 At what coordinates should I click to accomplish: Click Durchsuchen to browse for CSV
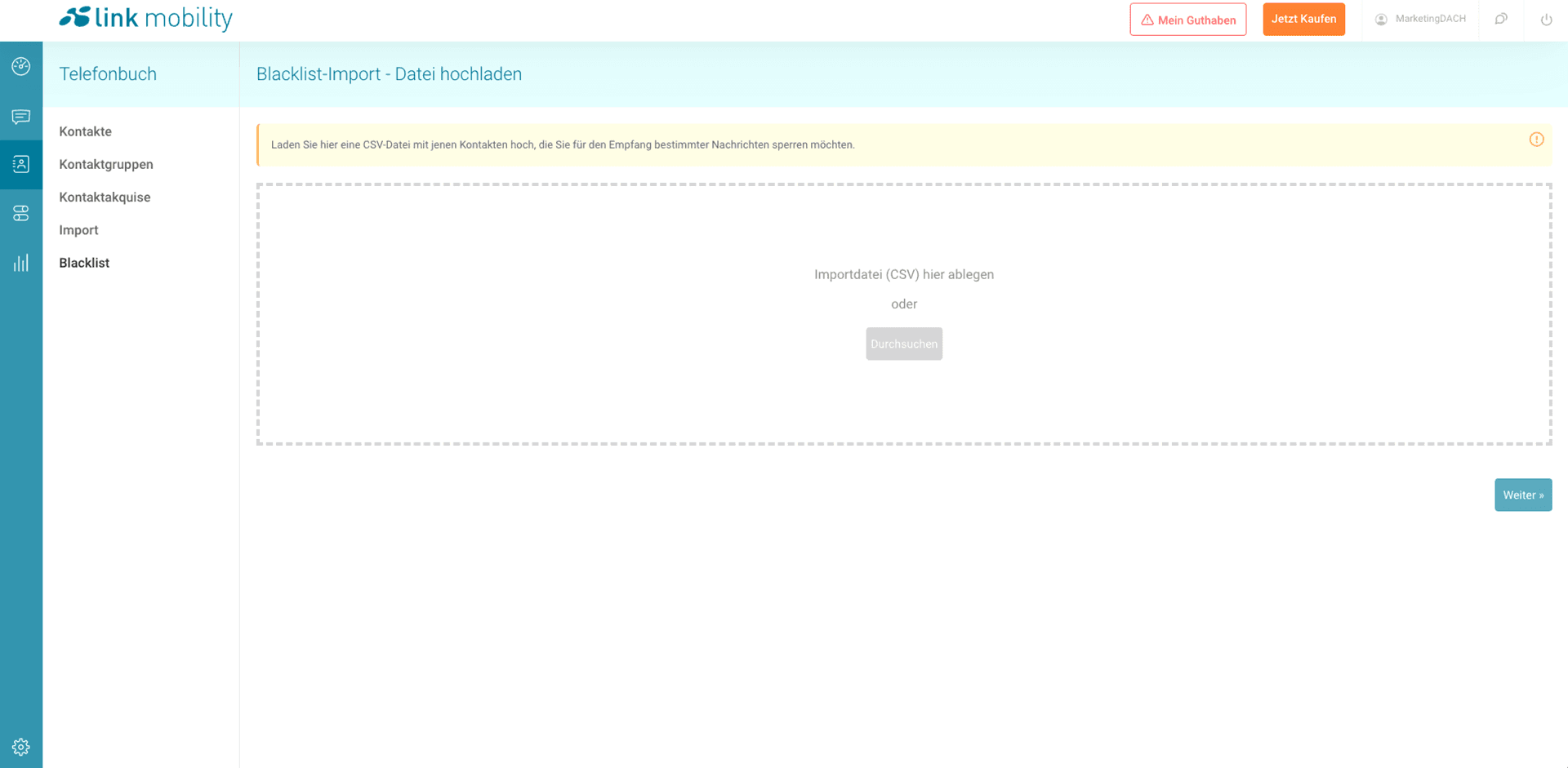[903, 344]
